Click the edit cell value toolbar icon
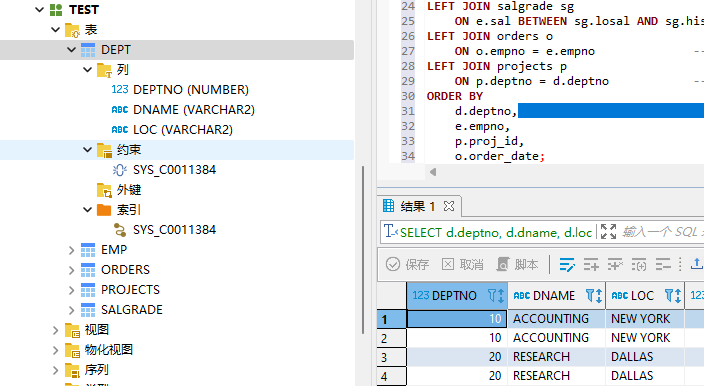Viewport: 704px width, 386px height. tap(567, 264)
